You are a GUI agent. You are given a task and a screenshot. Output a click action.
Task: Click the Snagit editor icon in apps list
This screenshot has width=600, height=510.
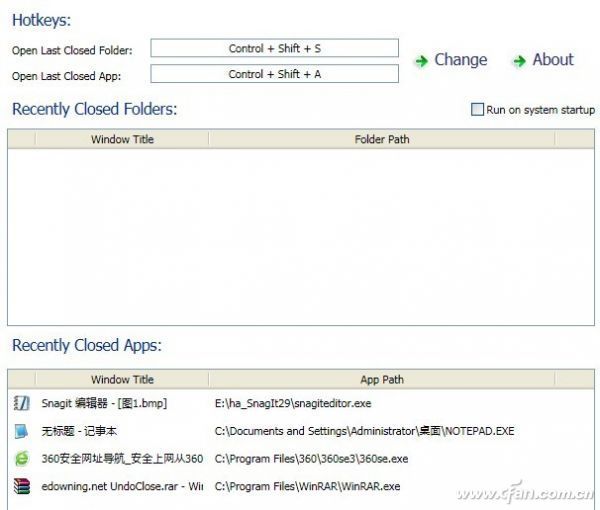21,403
